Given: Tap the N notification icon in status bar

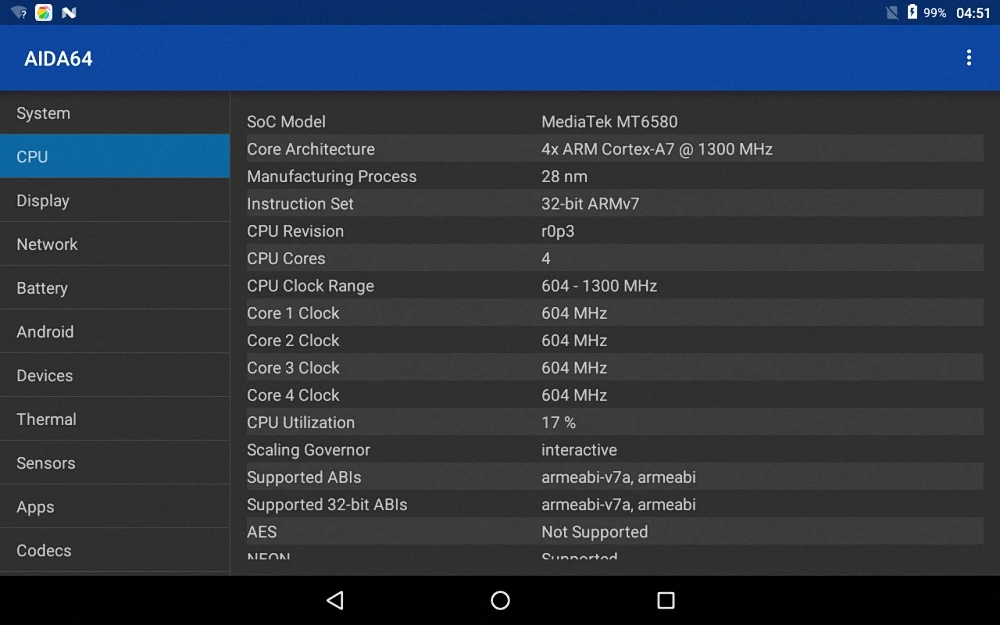Looking at the screenshot, I should [69, 12].
